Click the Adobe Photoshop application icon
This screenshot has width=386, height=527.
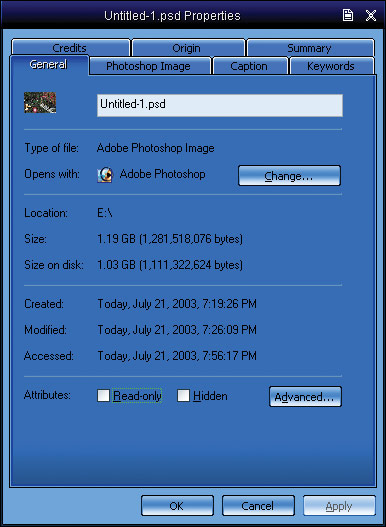pos(105,175)
